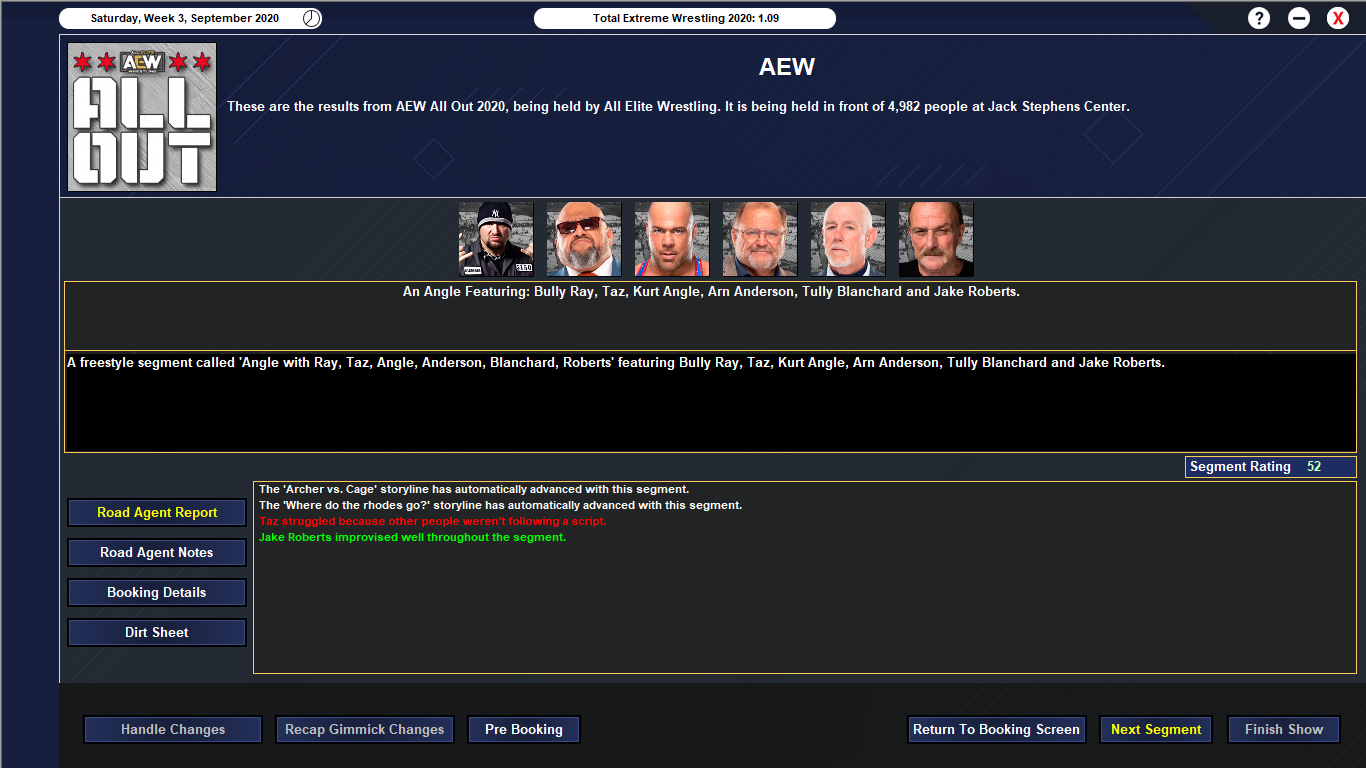
Task: Click the clock icon beside the date
Action: 312,18
